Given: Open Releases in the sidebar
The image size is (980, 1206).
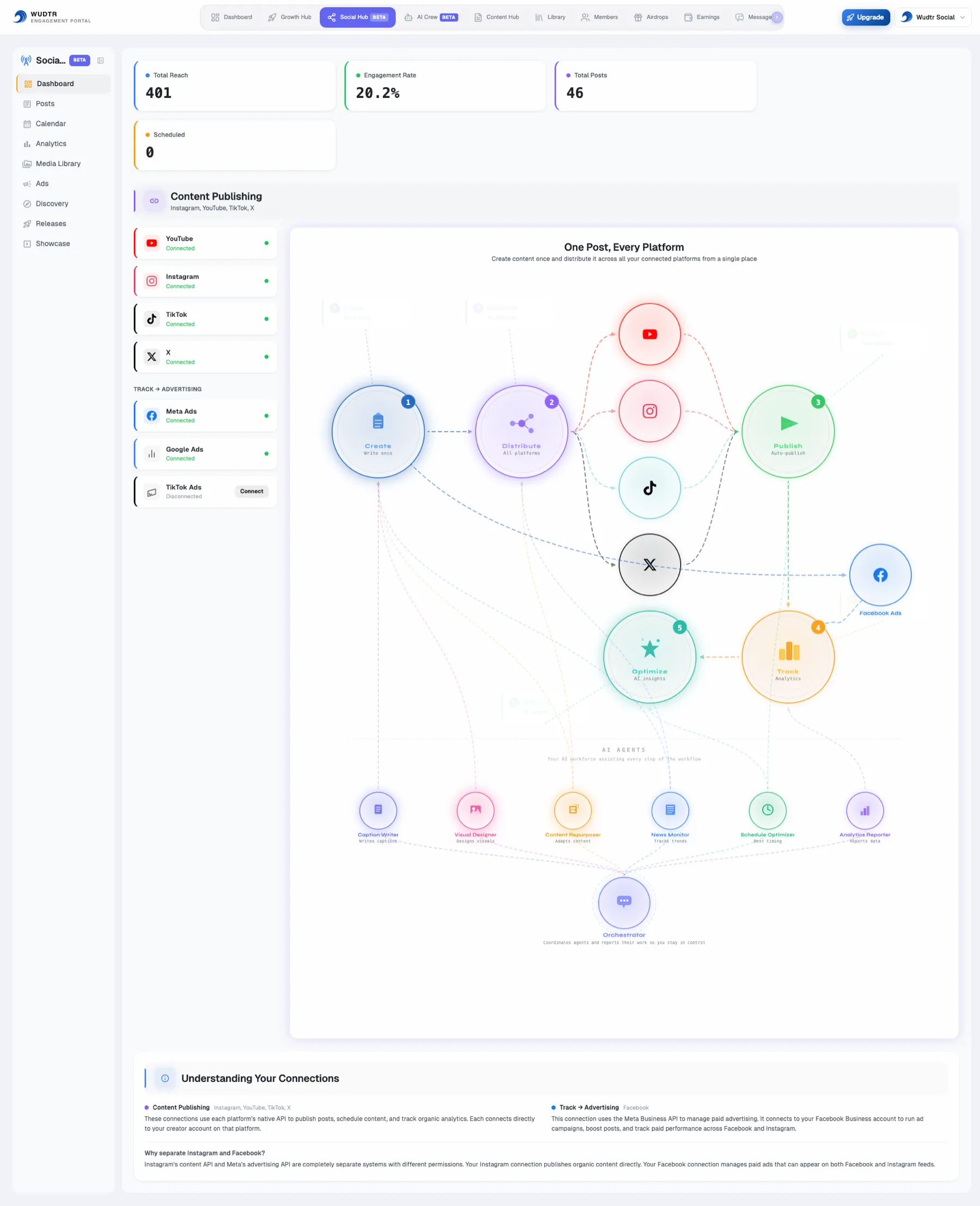Looking at the screenshot, I should pos(64,224).
